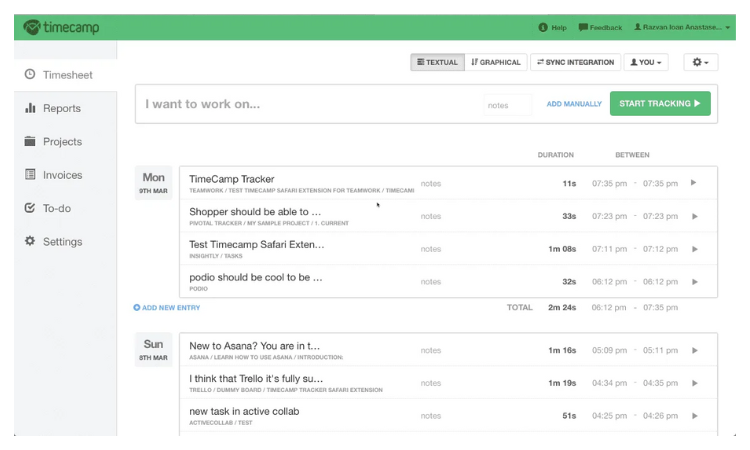Start the timer for the New to Asana entry
The height and width of the screenshot is (450, 750).
point(695,351)
